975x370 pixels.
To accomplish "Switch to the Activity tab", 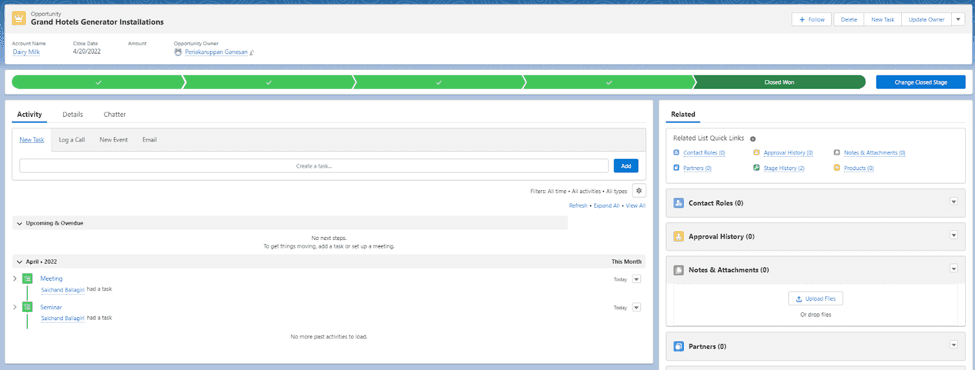I will [x=29, y=114].
